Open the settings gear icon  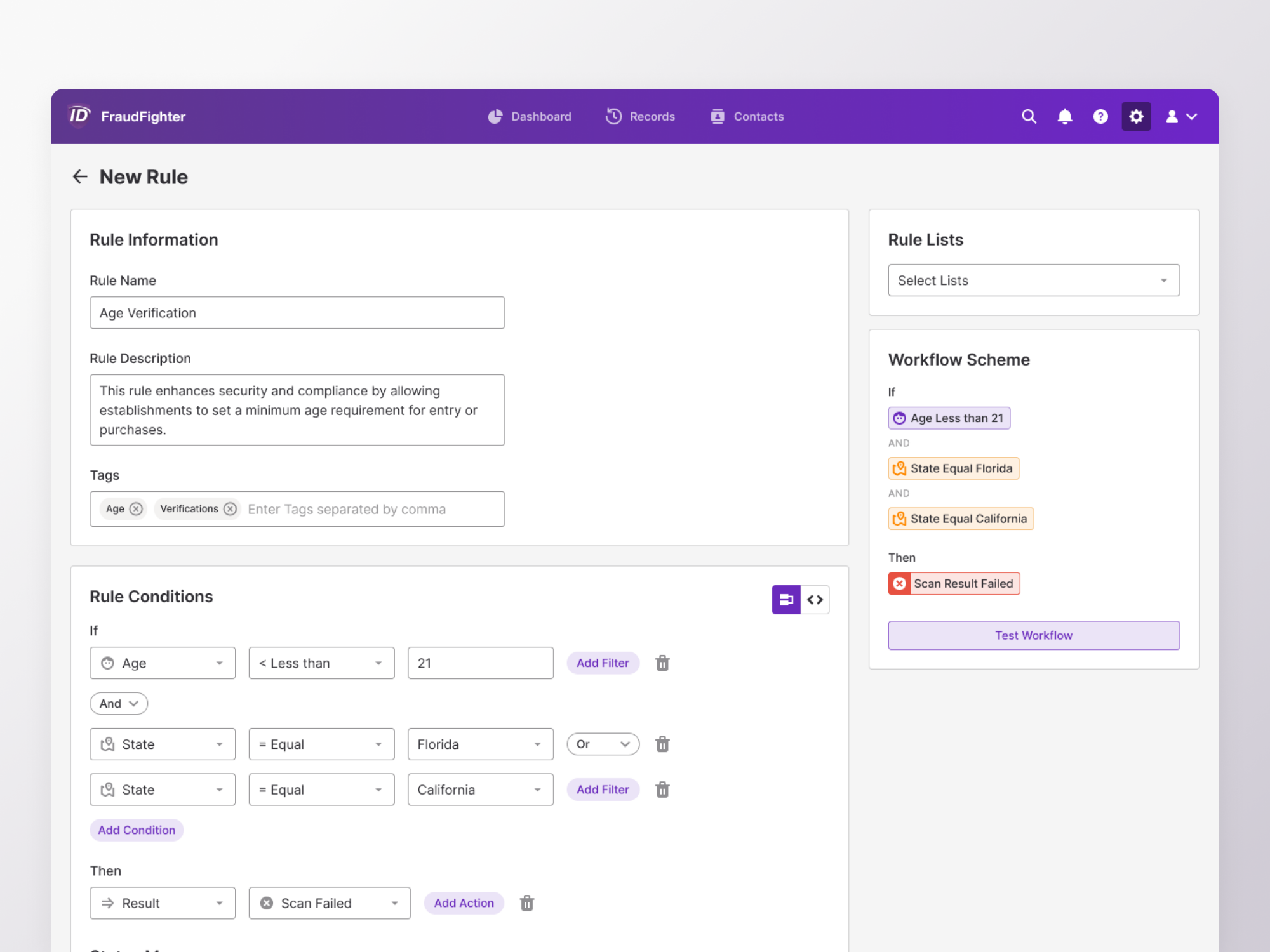[1136, 117]
